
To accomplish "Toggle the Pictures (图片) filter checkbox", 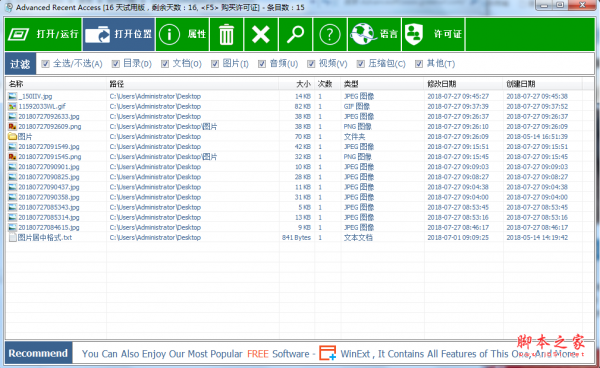I will tap(215, 64).
